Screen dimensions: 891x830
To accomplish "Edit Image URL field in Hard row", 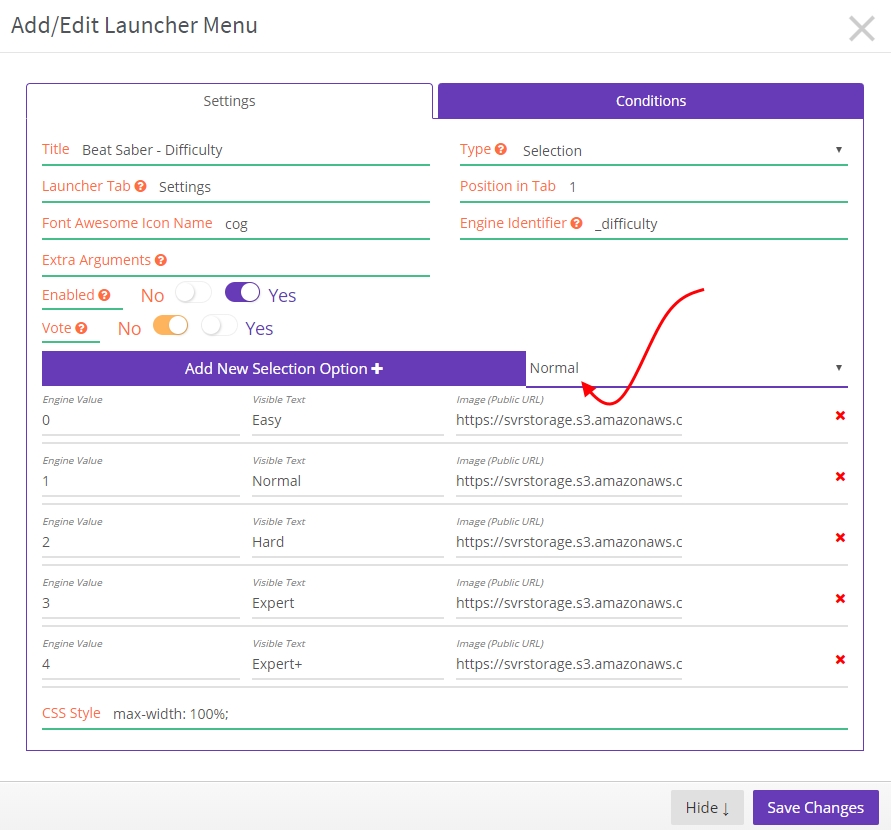I will 569,542.
